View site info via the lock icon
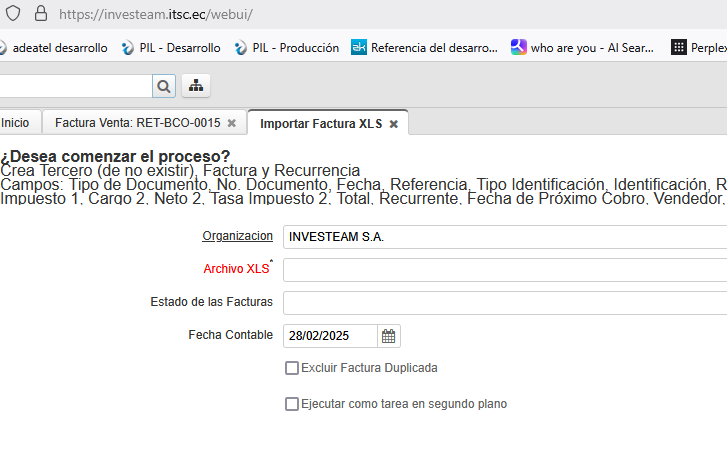 tap(40, 14)
